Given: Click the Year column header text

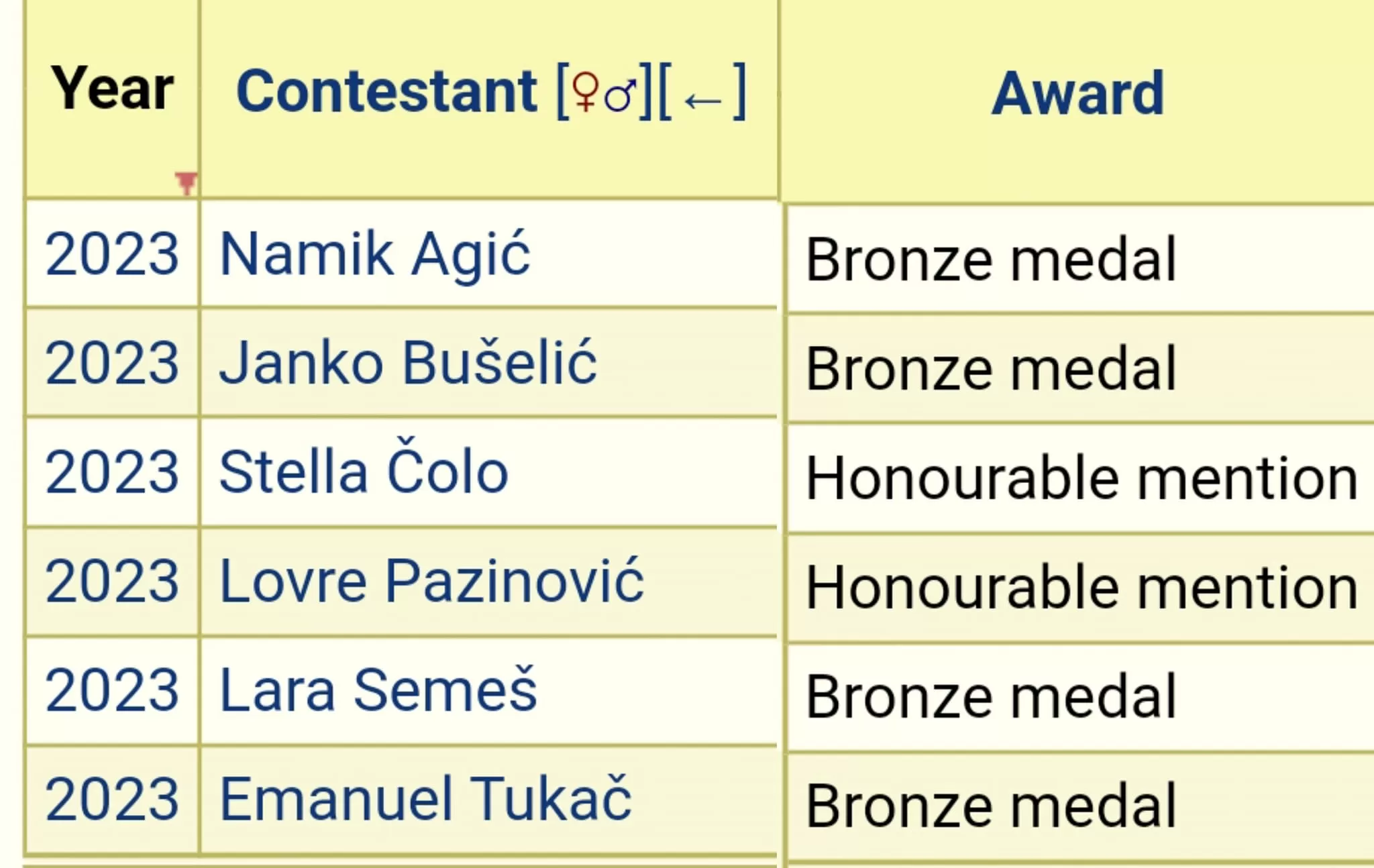Looking at the screenshot, I should pyautogui.click(x=112, y=89).
